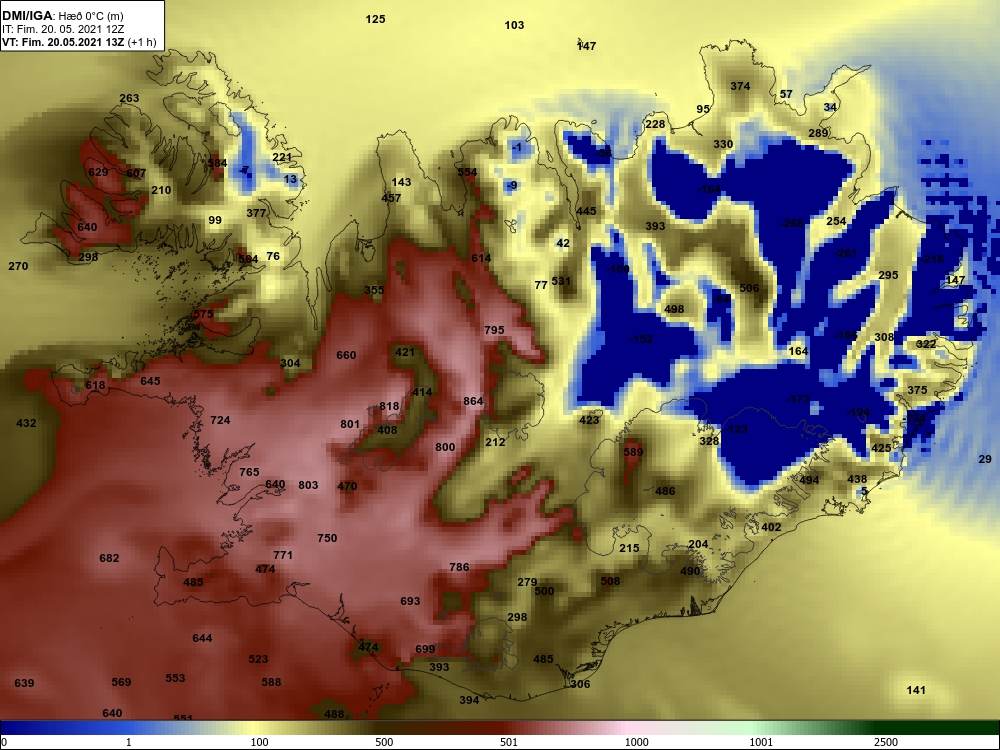Click the 682 value label

point(109,558)
